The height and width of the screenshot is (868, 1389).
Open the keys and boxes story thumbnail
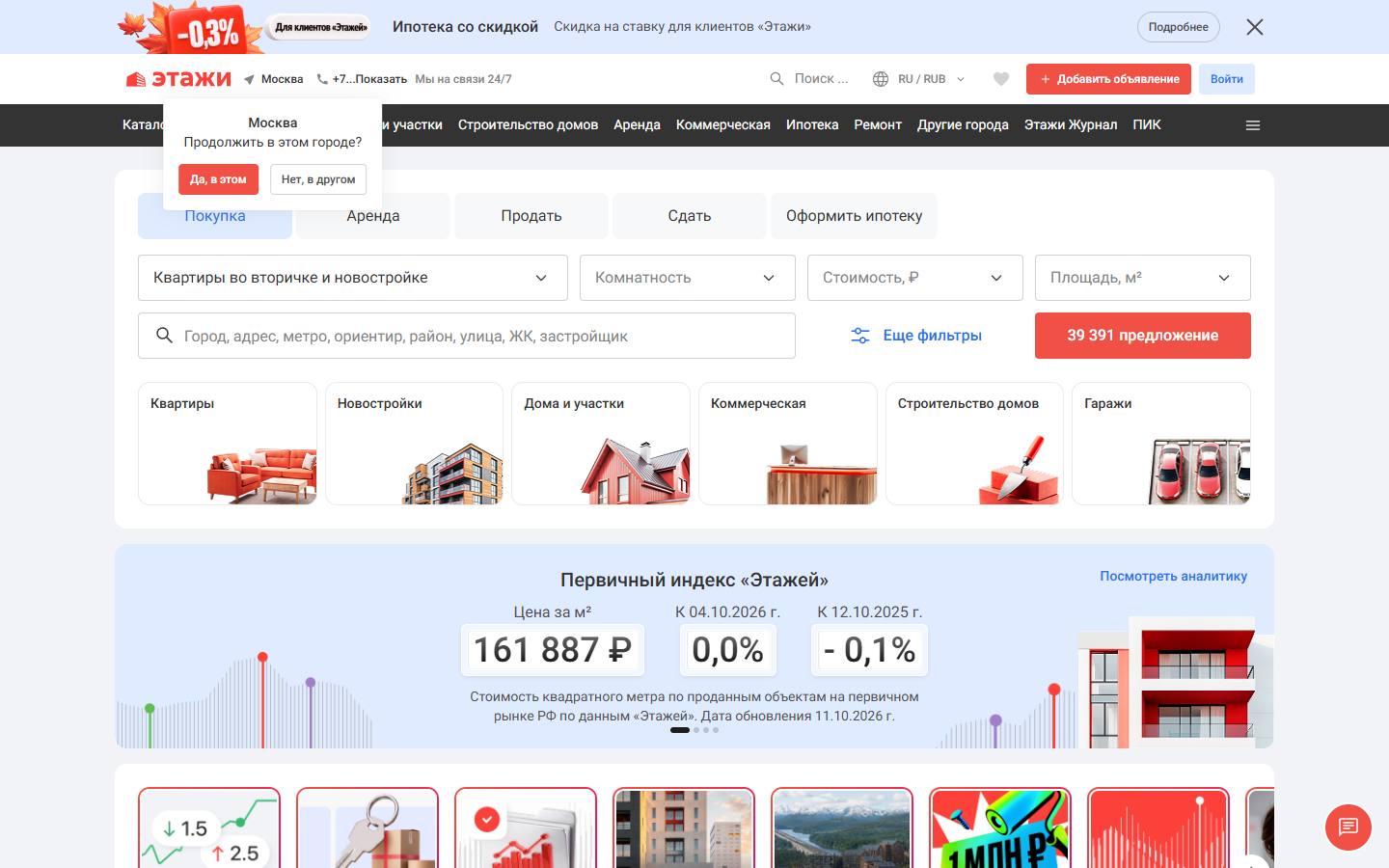click(368, 827)
